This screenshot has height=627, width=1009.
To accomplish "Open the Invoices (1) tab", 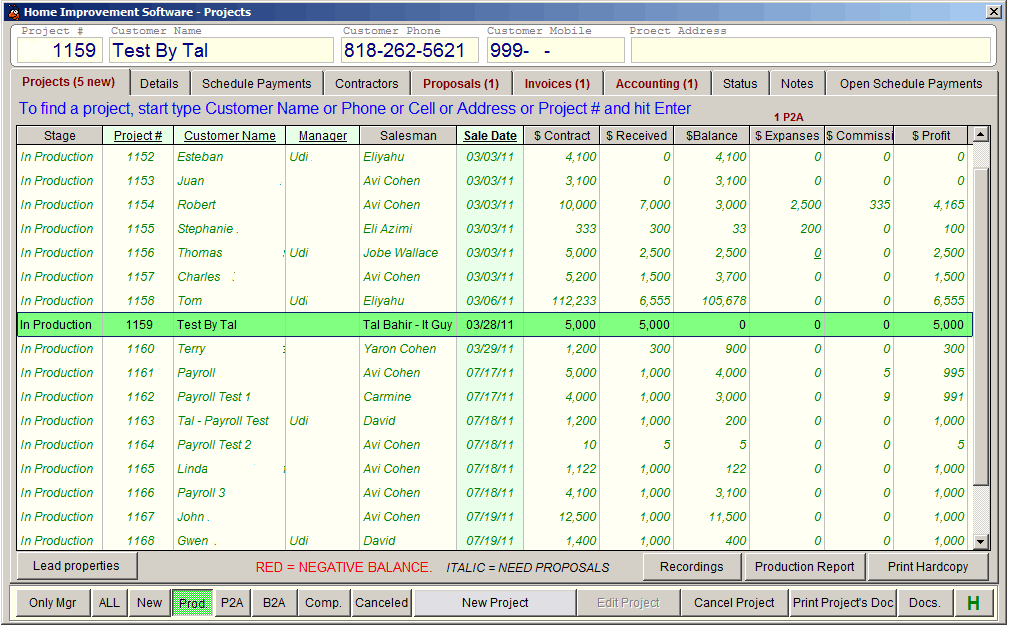I will pyautogui.click(x=557, y=84).
